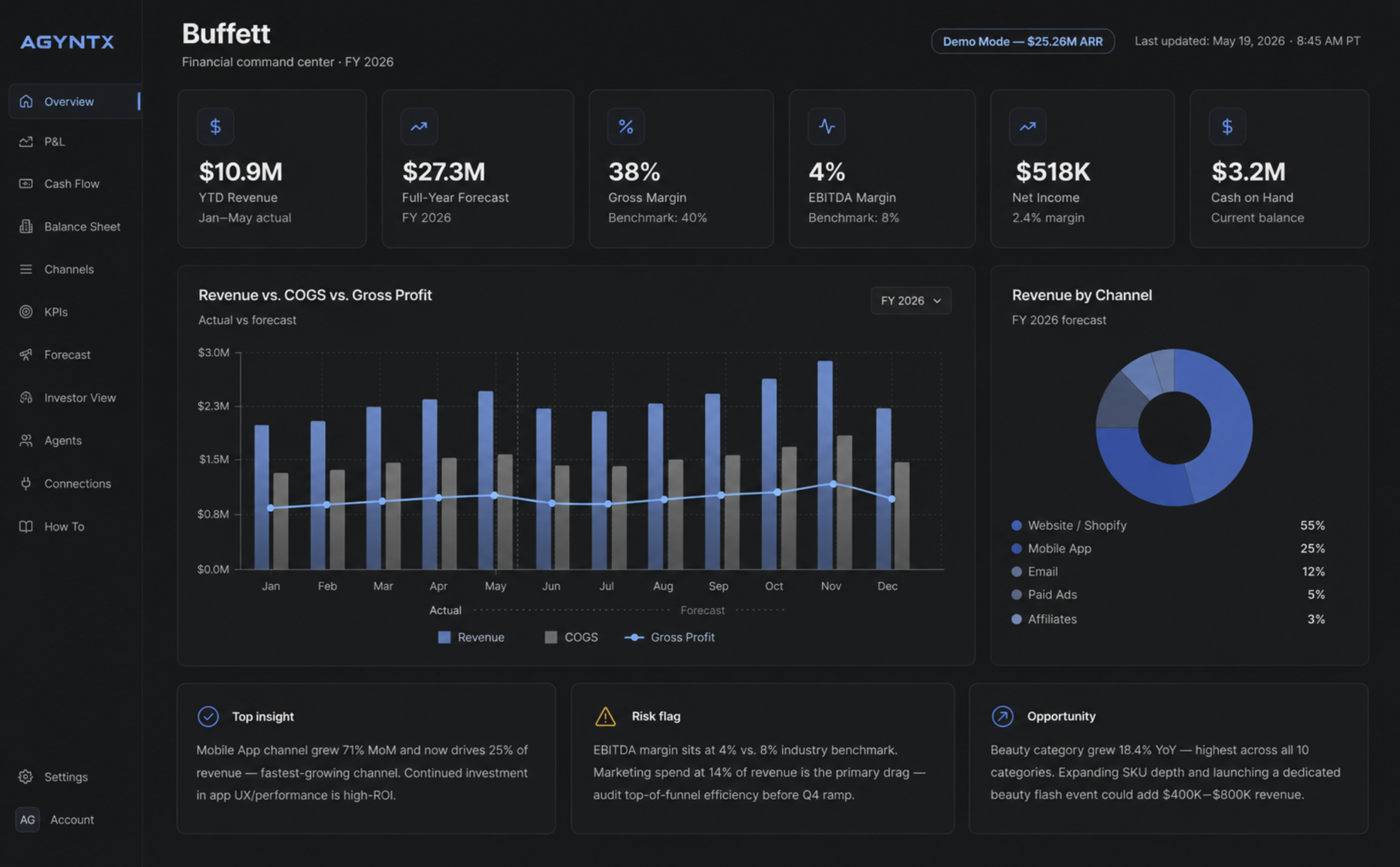Click the Revenue by Channel heading

point(1082,295)
